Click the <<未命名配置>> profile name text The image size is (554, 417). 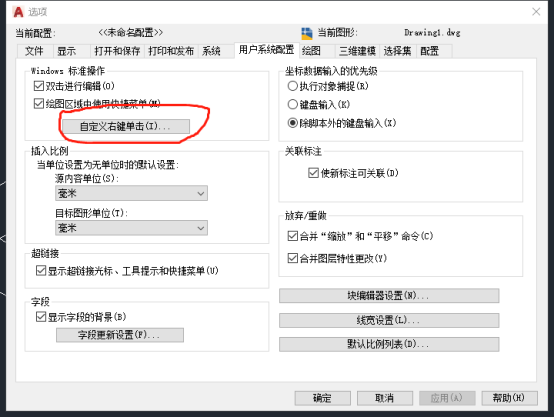(130, 33)
